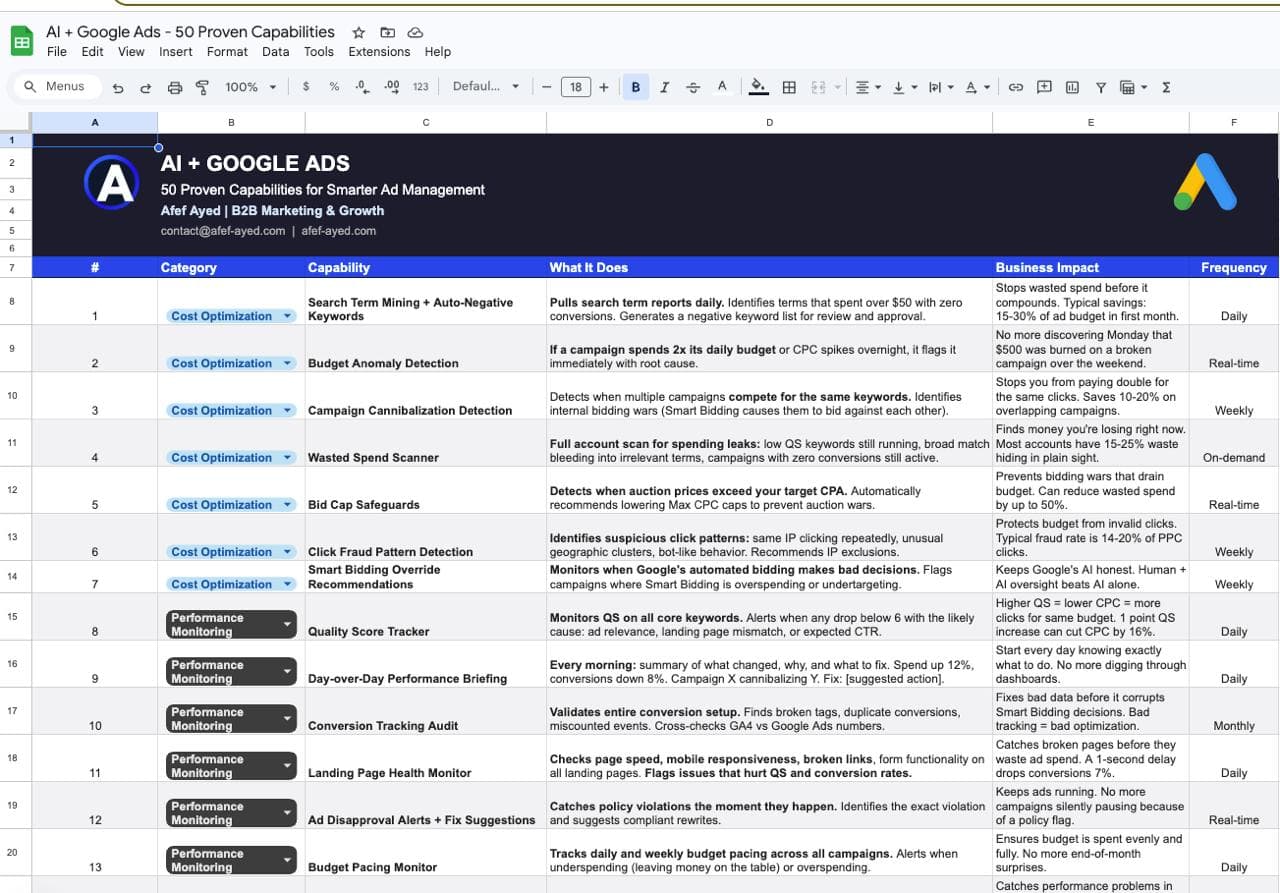Open category dropdown for Budget Anomaly Detection row
Image resolution: width=1280 pixels, height=893 pixels.
(x=288, y=363)
